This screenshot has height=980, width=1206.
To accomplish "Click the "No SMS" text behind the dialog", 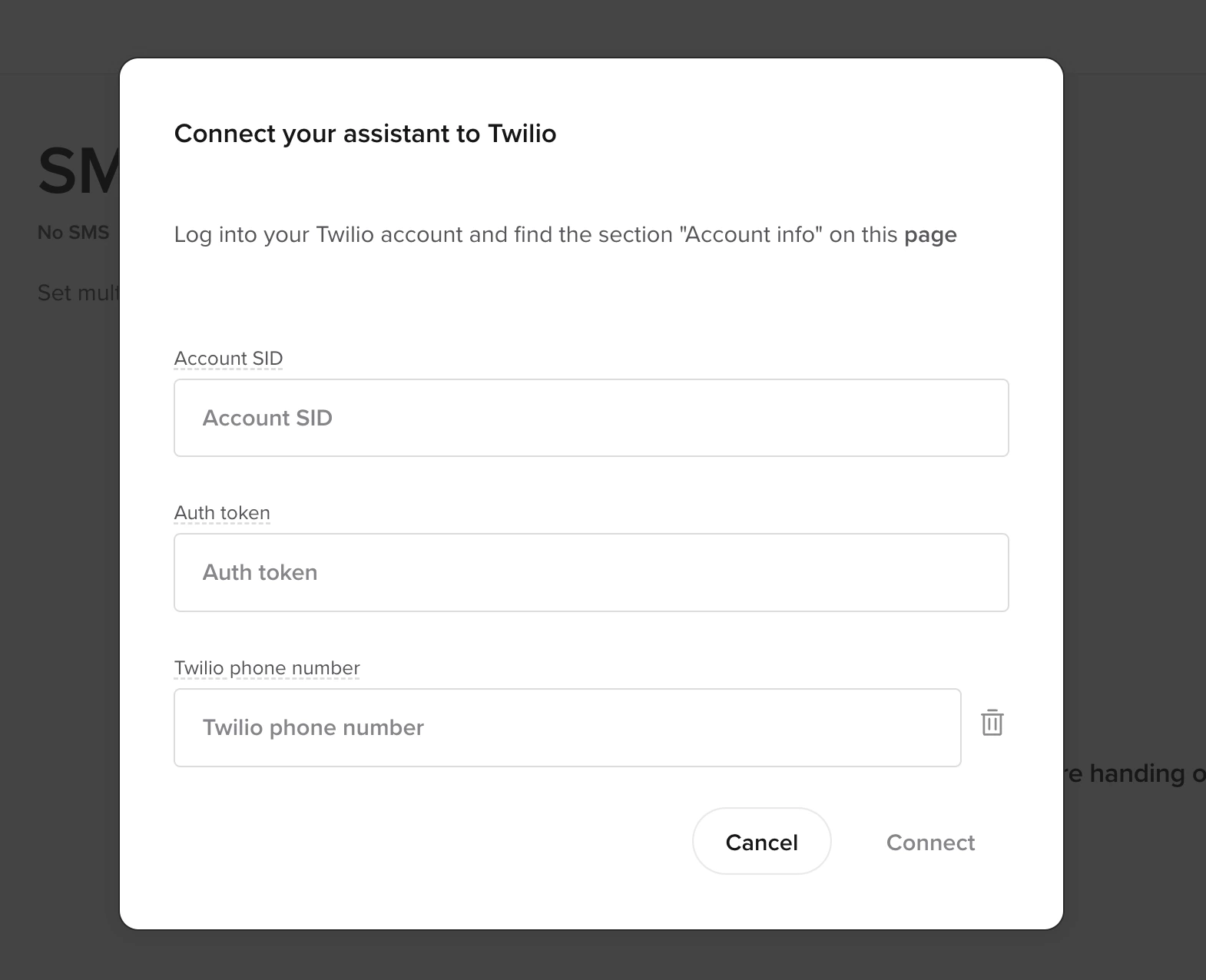I will click(x=73, y=231).
